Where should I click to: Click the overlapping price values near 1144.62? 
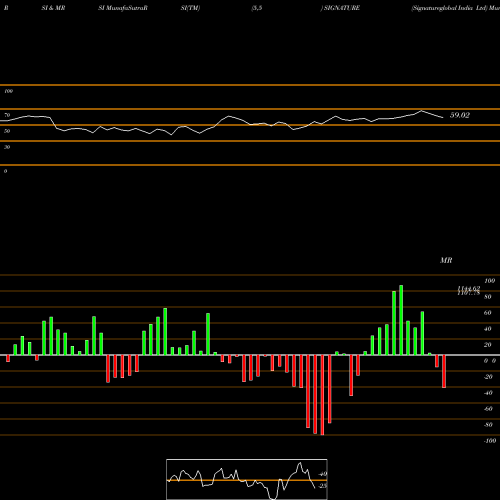click(469, 290)
